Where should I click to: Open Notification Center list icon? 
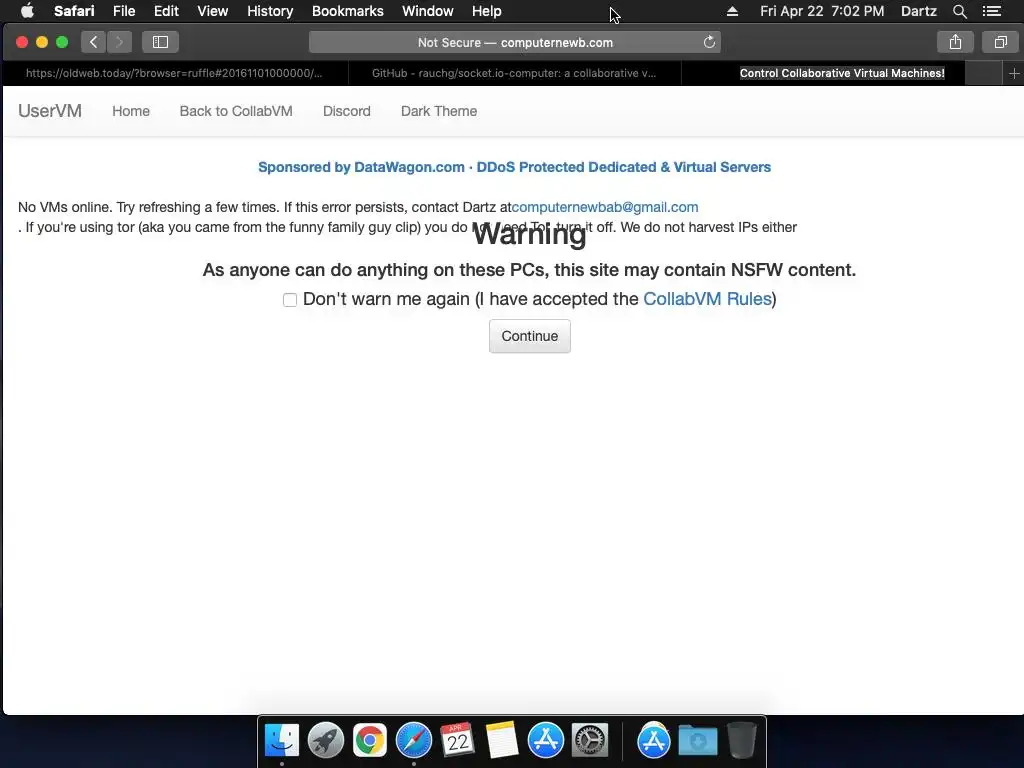(x=991, y=11)
